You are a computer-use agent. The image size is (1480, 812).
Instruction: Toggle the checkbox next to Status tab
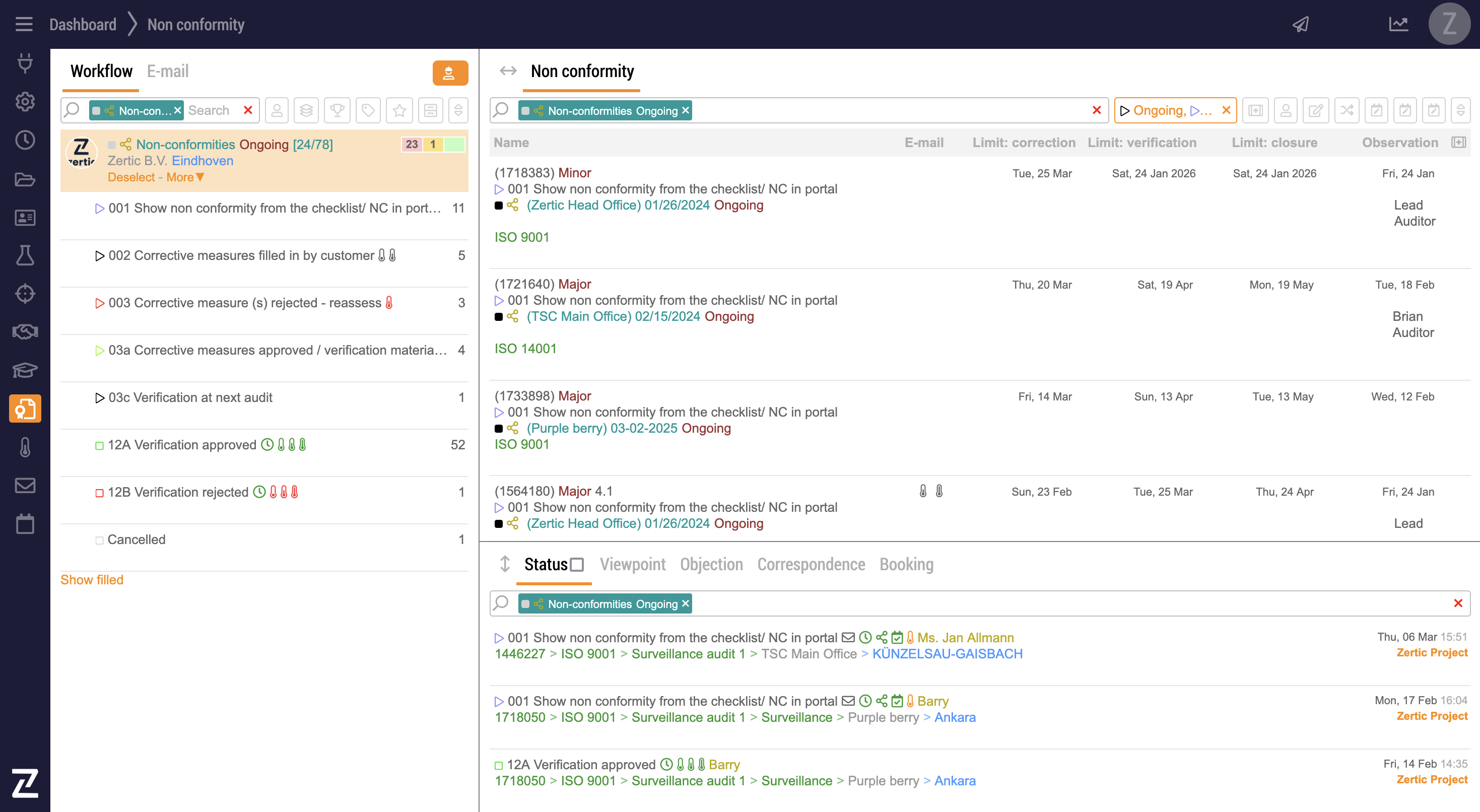click(x=577, y=565)
